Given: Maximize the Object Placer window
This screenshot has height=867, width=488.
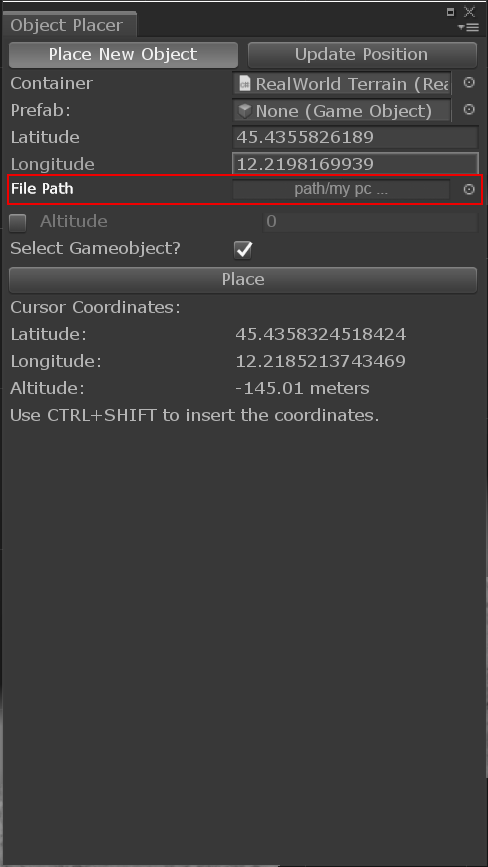Looking at the screenshot, I should click(x=450, y=12).
